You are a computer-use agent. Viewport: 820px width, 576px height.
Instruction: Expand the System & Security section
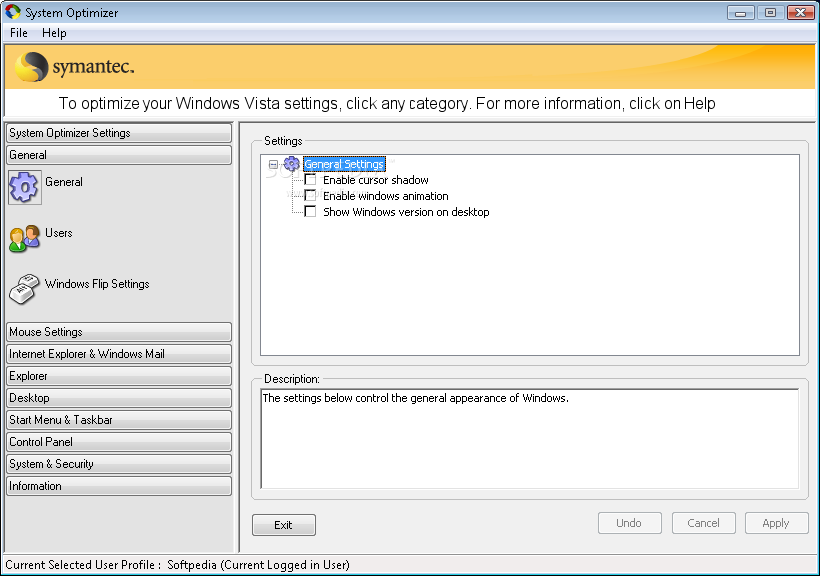pyautogui.click(x=119, y=464)
